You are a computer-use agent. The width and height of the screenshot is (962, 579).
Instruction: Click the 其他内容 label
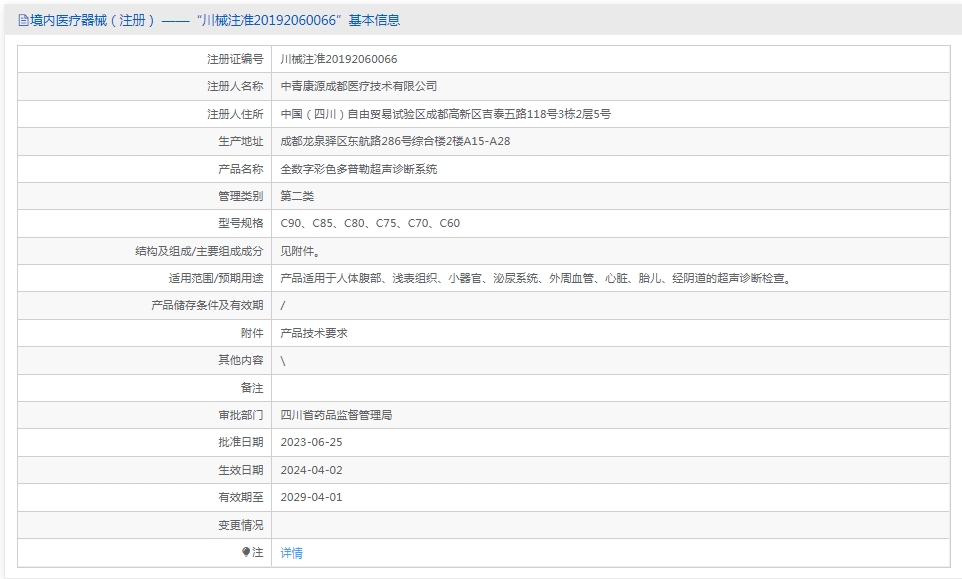coord(240,360)
